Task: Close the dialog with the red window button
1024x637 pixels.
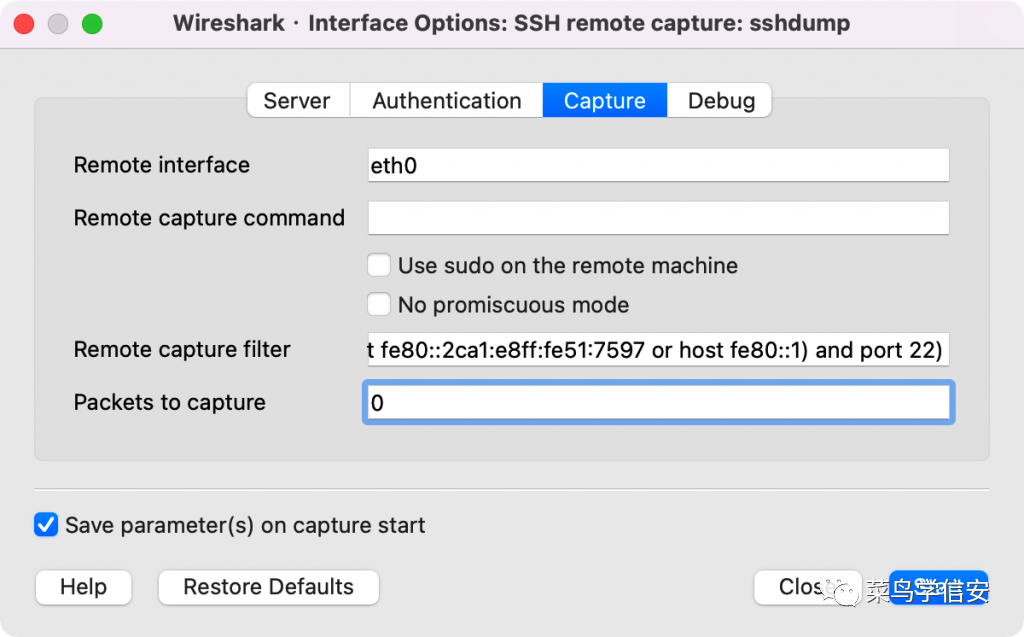Action: click(24, 24)
